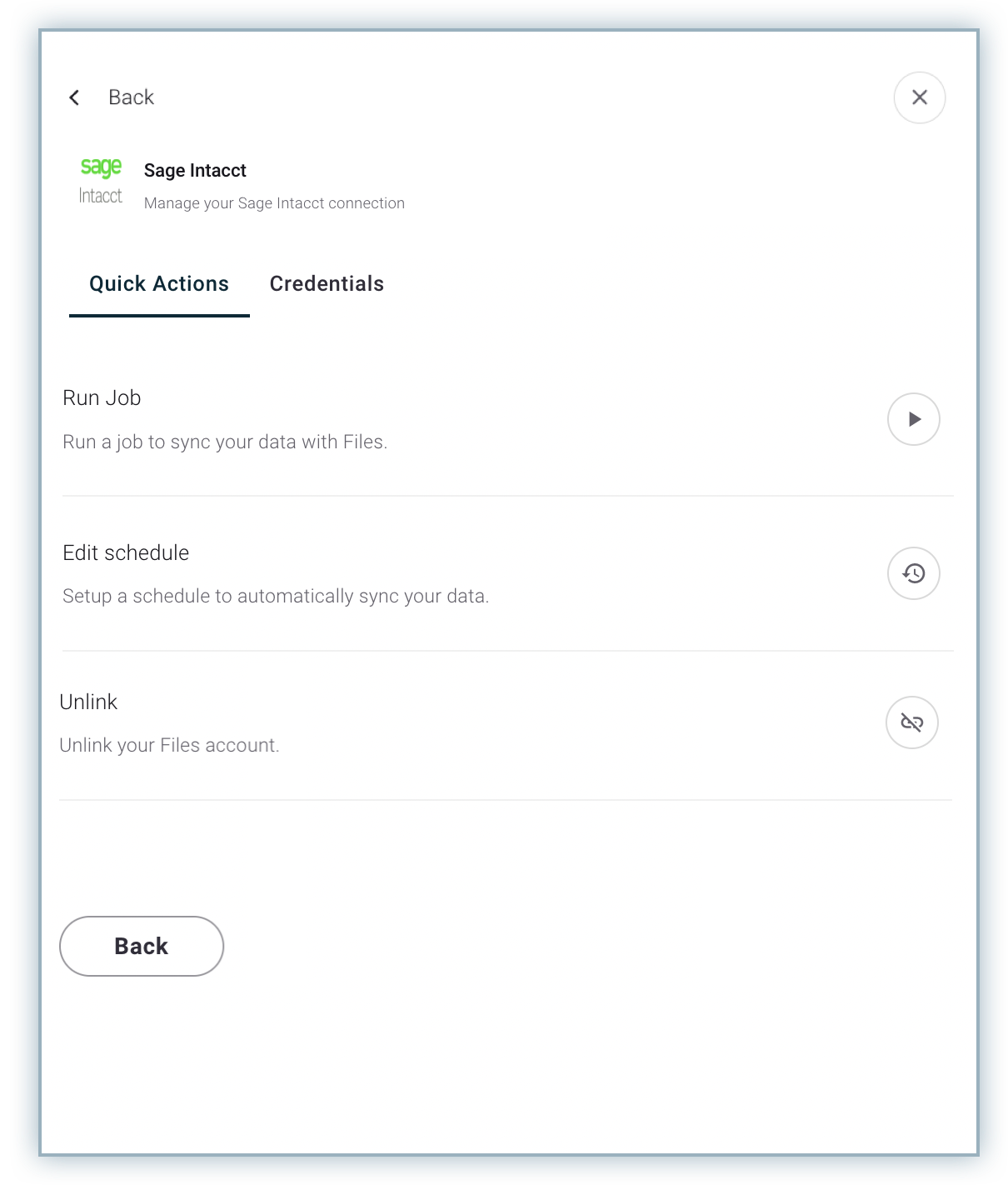
Task: Click the green sage wordmark logo
Action: (101, 167)
